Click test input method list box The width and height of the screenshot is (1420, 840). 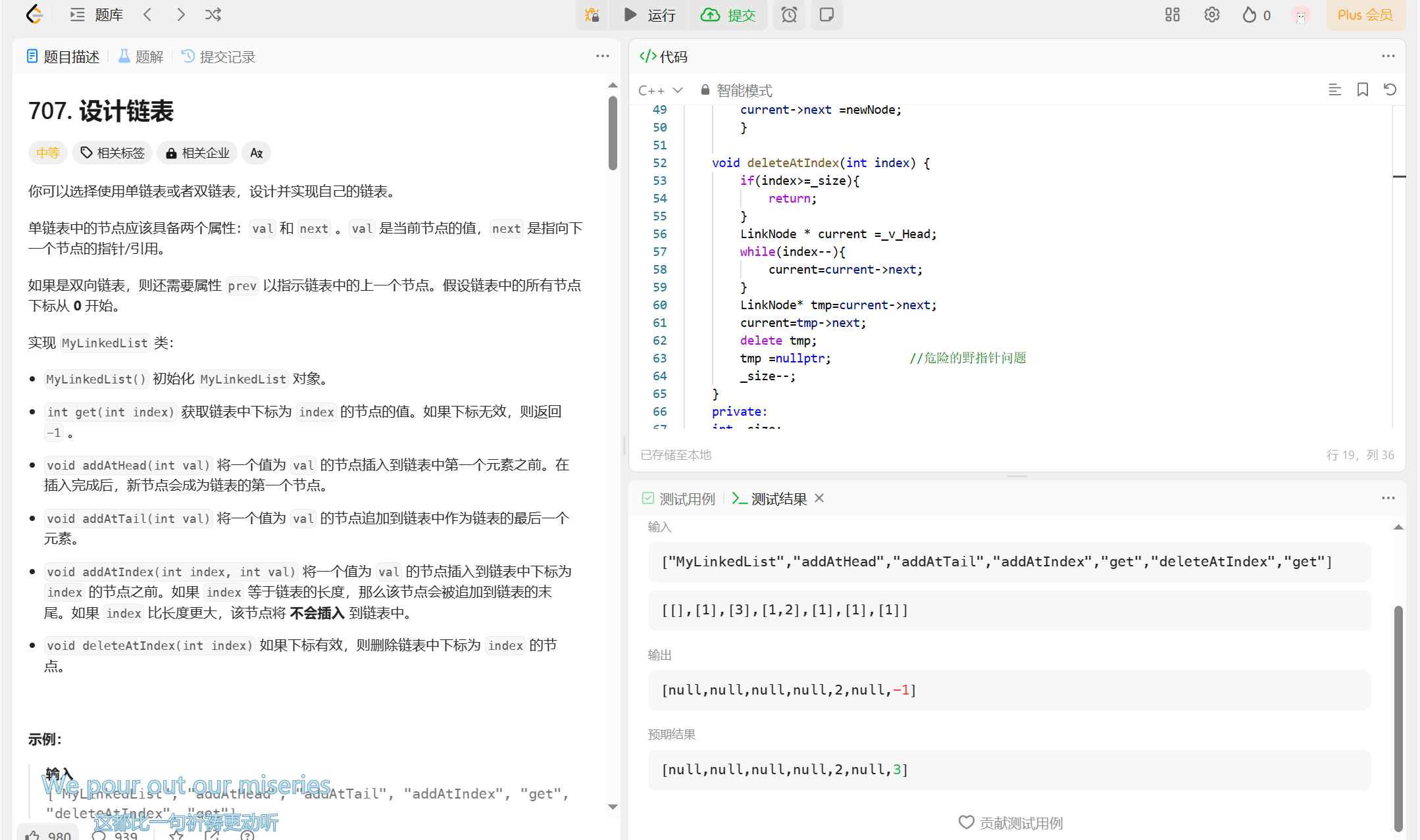pos(1009,562)
